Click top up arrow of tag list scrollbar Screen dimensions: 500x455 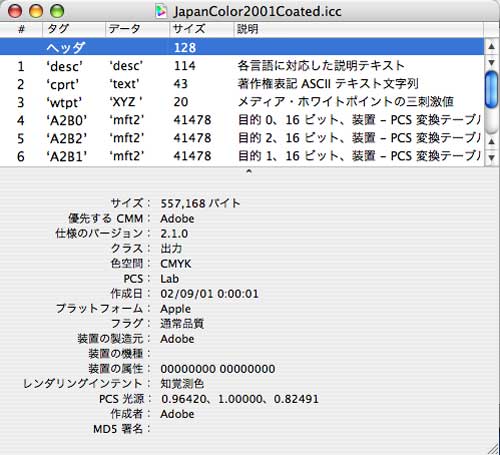pyautogui.click(x=492, y=46)
